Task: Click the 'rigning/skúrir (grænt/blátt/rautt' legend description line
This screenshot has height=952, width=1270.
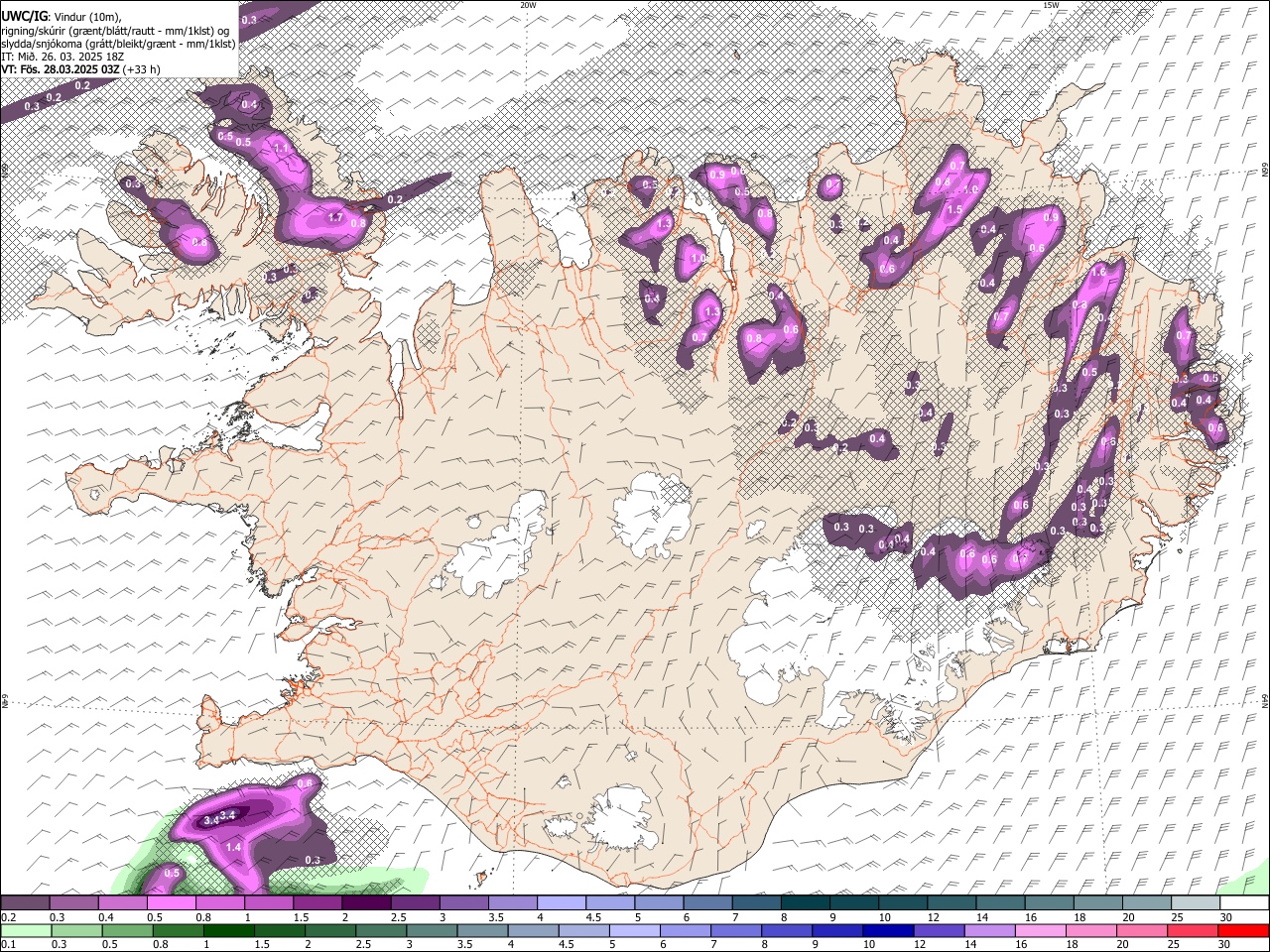Action: coord(114,31)
